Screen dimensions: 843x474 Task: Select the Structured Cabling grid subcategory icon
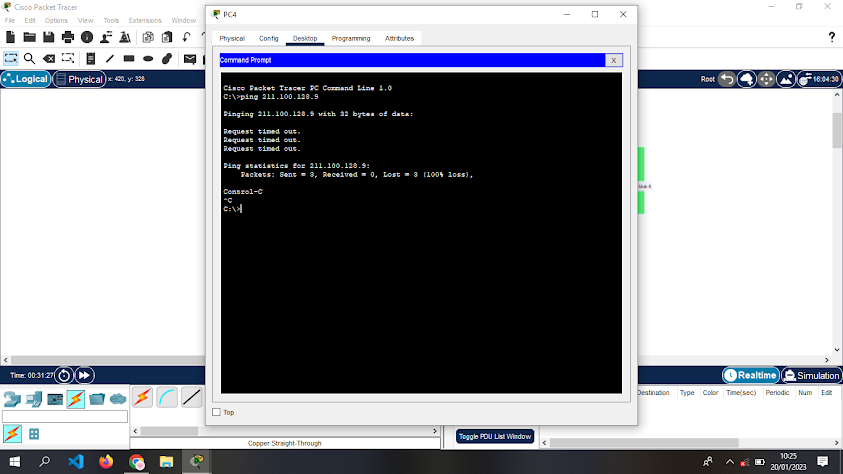34,434
